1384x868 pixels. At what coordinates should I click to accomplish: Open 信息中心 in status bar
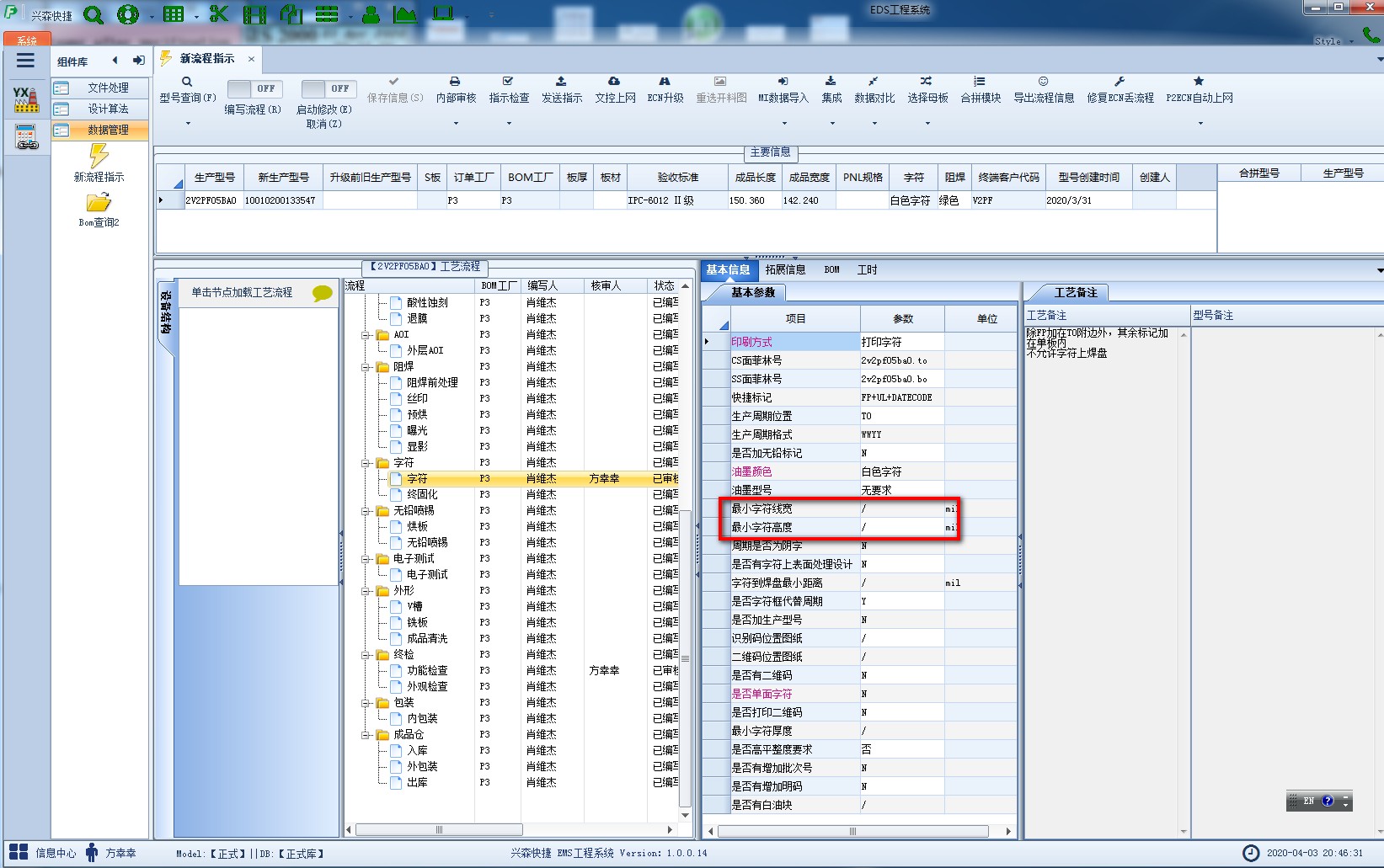coord(42,853)
